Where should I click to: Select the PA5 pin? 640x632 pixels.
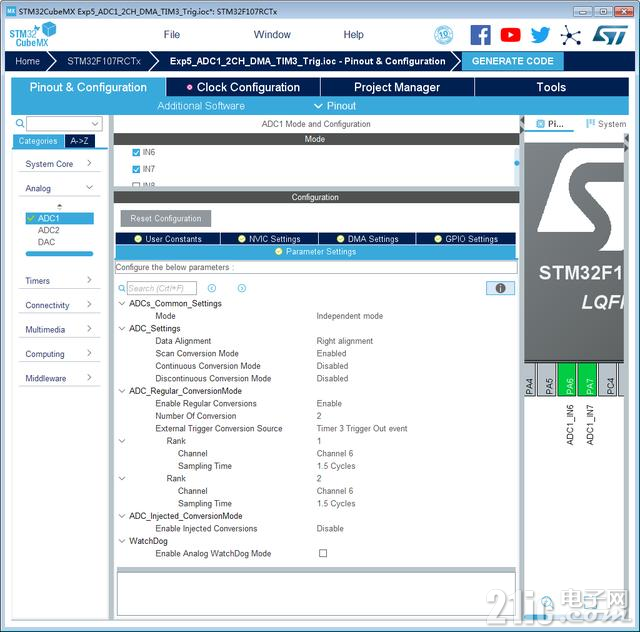click(549, 380)
